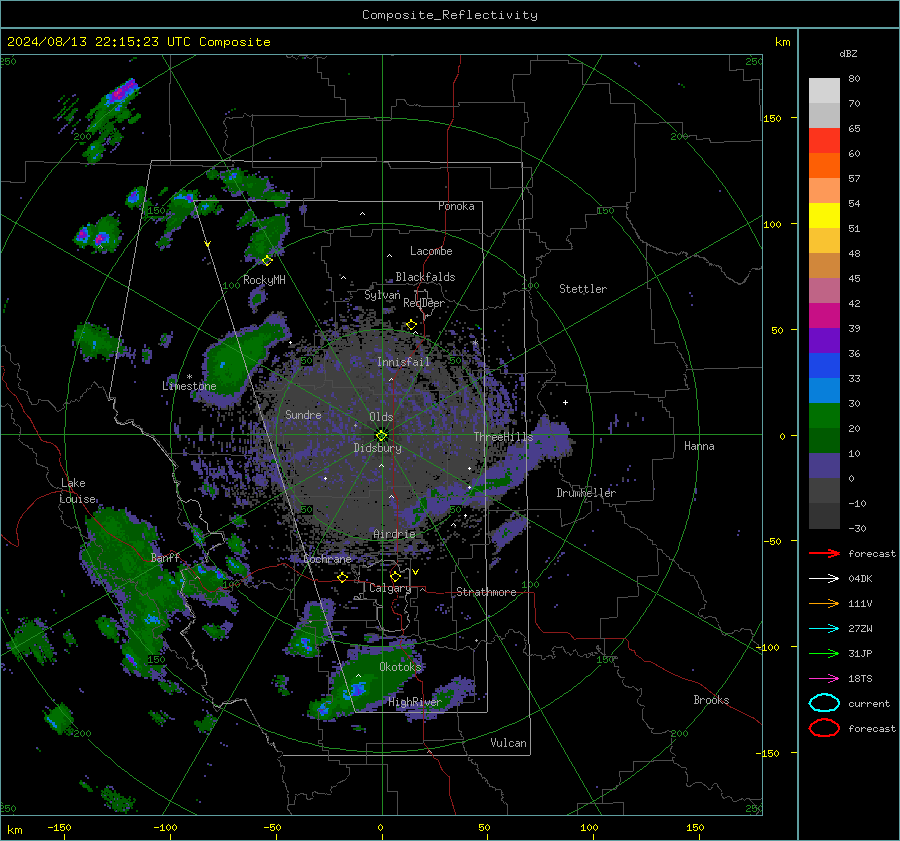
Task: Click the magenta 39-42 dBZ swatch
Action: click(x=824, y=316)
